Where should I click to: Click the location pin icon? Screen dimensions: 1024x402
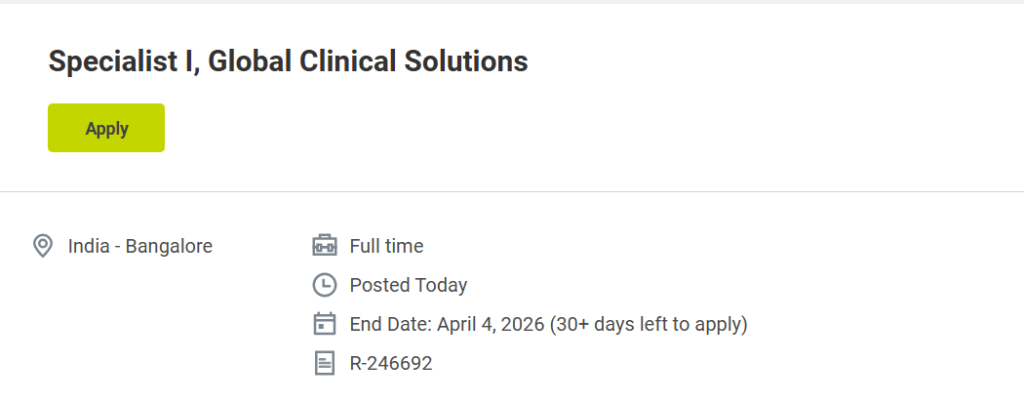pos(43,246)
